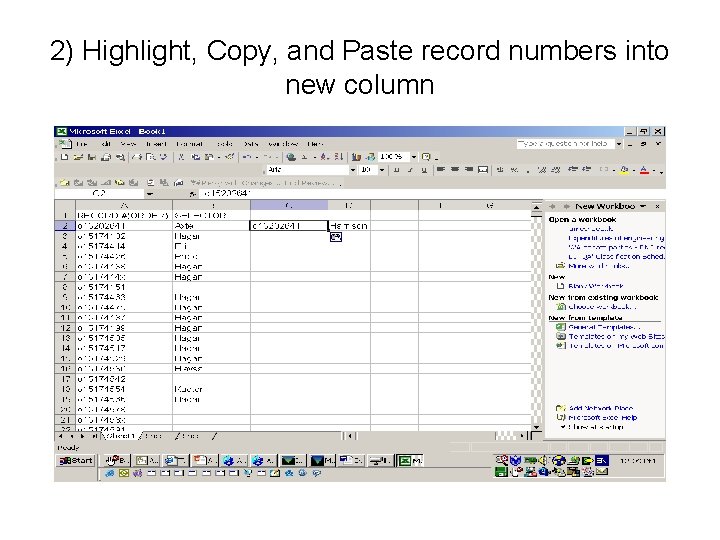The height and width of the screenshot is (540, 720).
Task: Toggle Italic formatting
Action: pos(411,169)
